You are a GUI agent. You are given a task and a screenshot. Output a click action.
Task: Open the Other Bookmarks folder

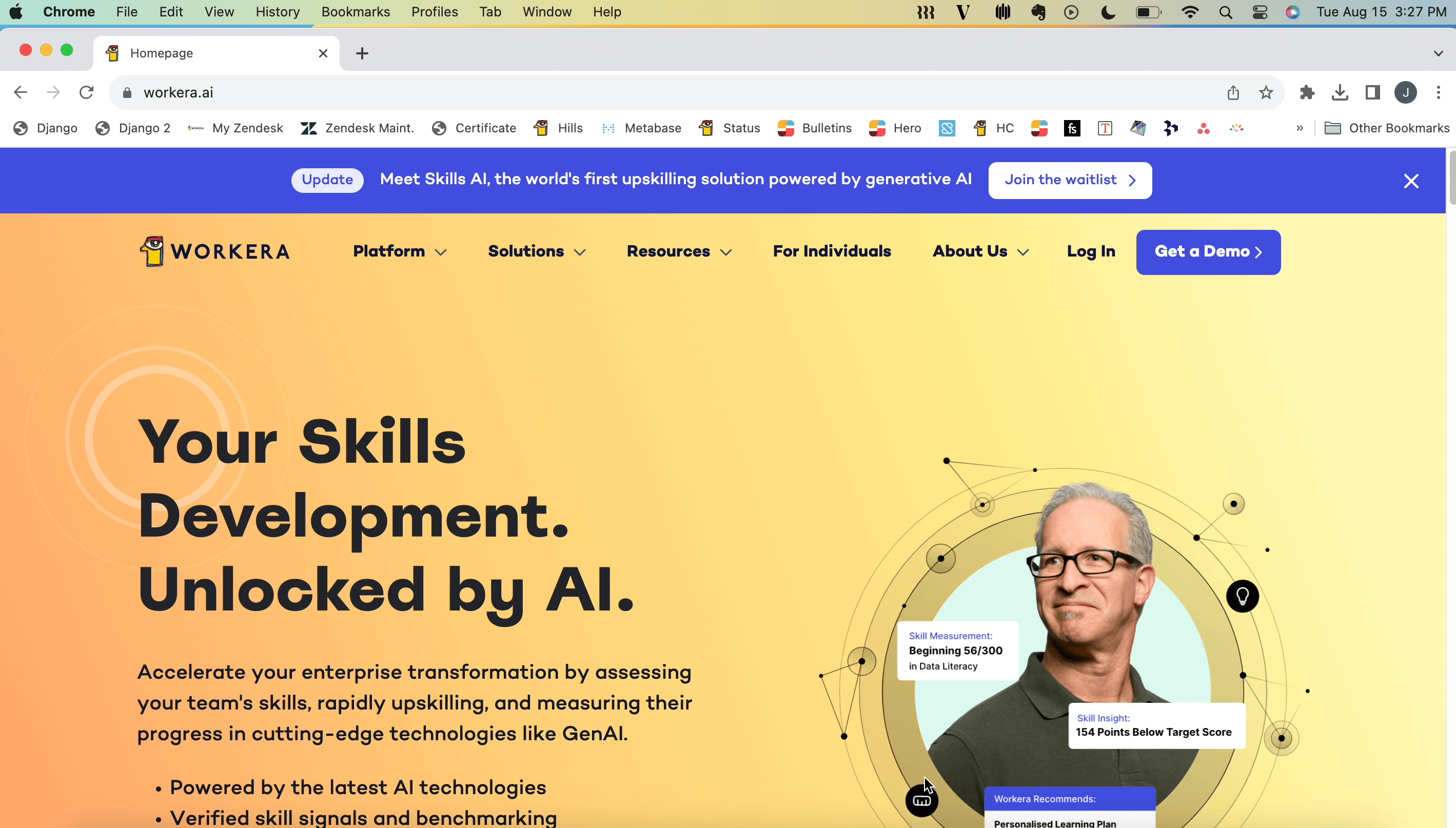pyautogui.click(x=1387, y=128)
